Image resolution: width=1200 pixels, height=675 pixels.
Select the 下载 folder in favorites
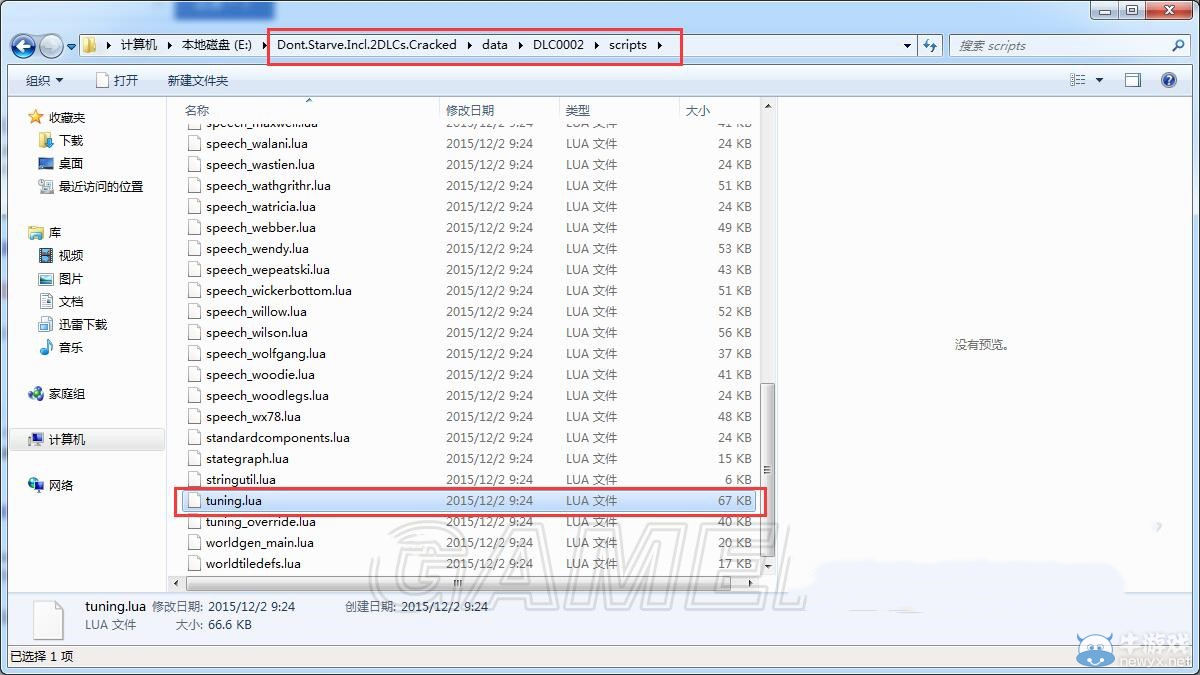tap(71, 141)
